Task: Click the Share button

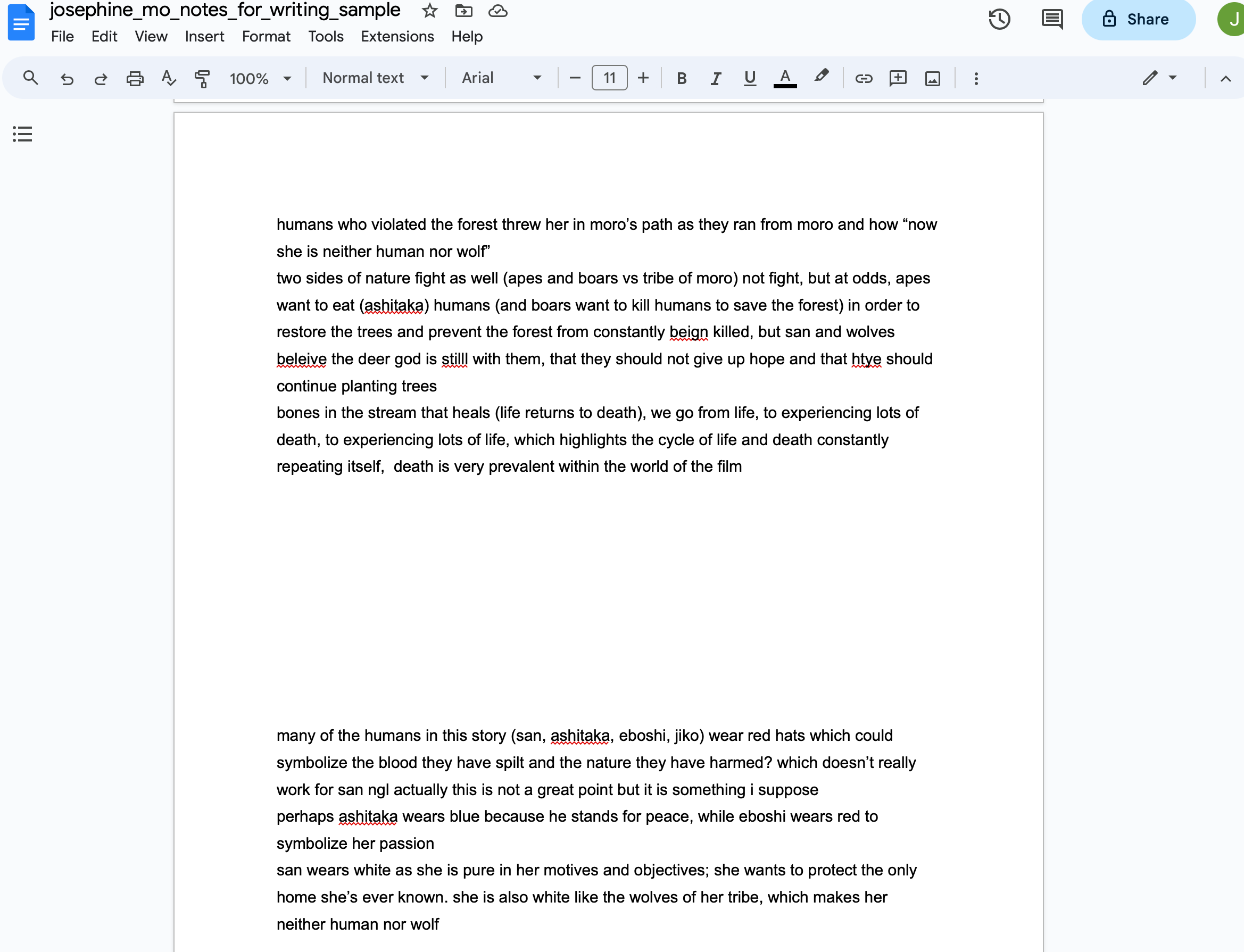Action: (x=1138, y=19)
